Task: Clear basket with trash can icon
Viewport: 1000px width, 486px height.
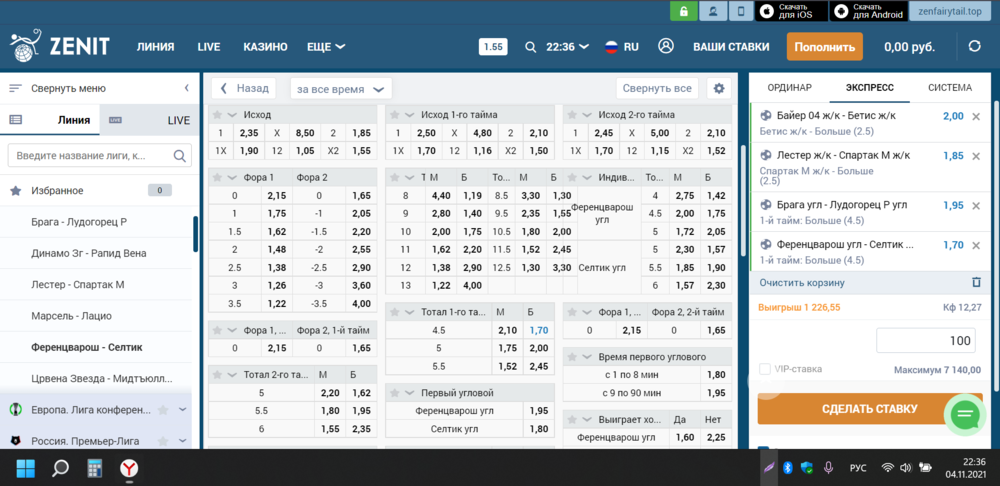Action: pyautogui.click(x=976, y=282)
